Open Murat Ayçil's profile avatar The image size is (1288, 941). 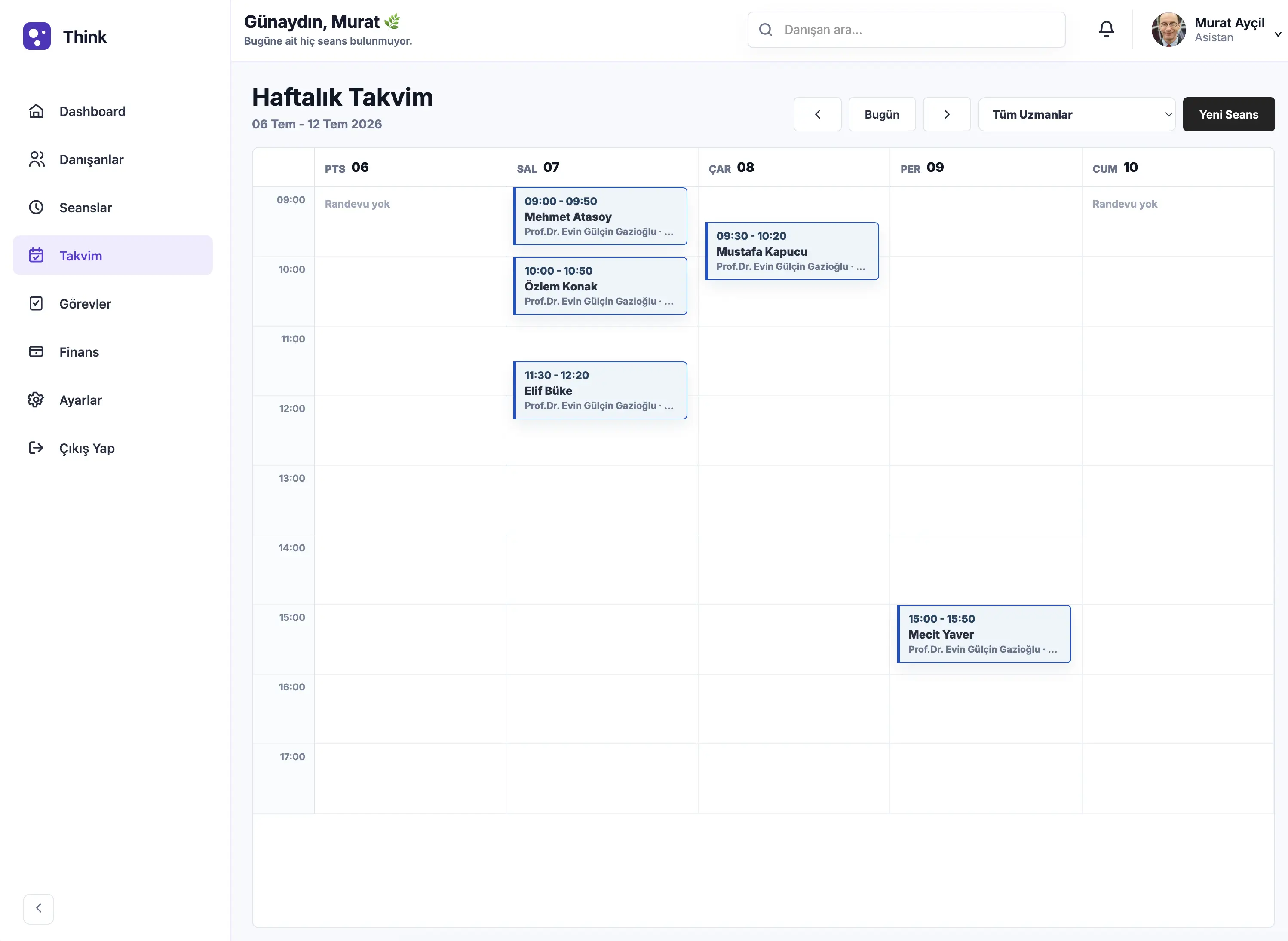coord(1168,30)
